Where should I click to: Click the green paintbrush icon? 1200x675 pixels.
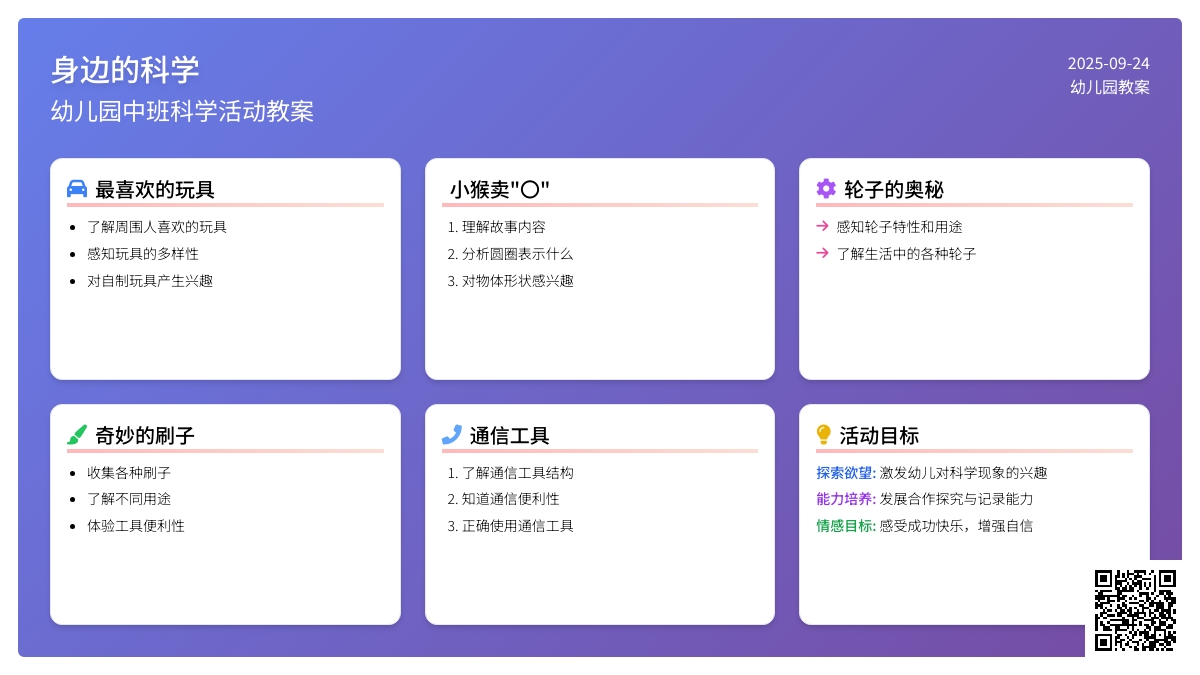[77, 435]
